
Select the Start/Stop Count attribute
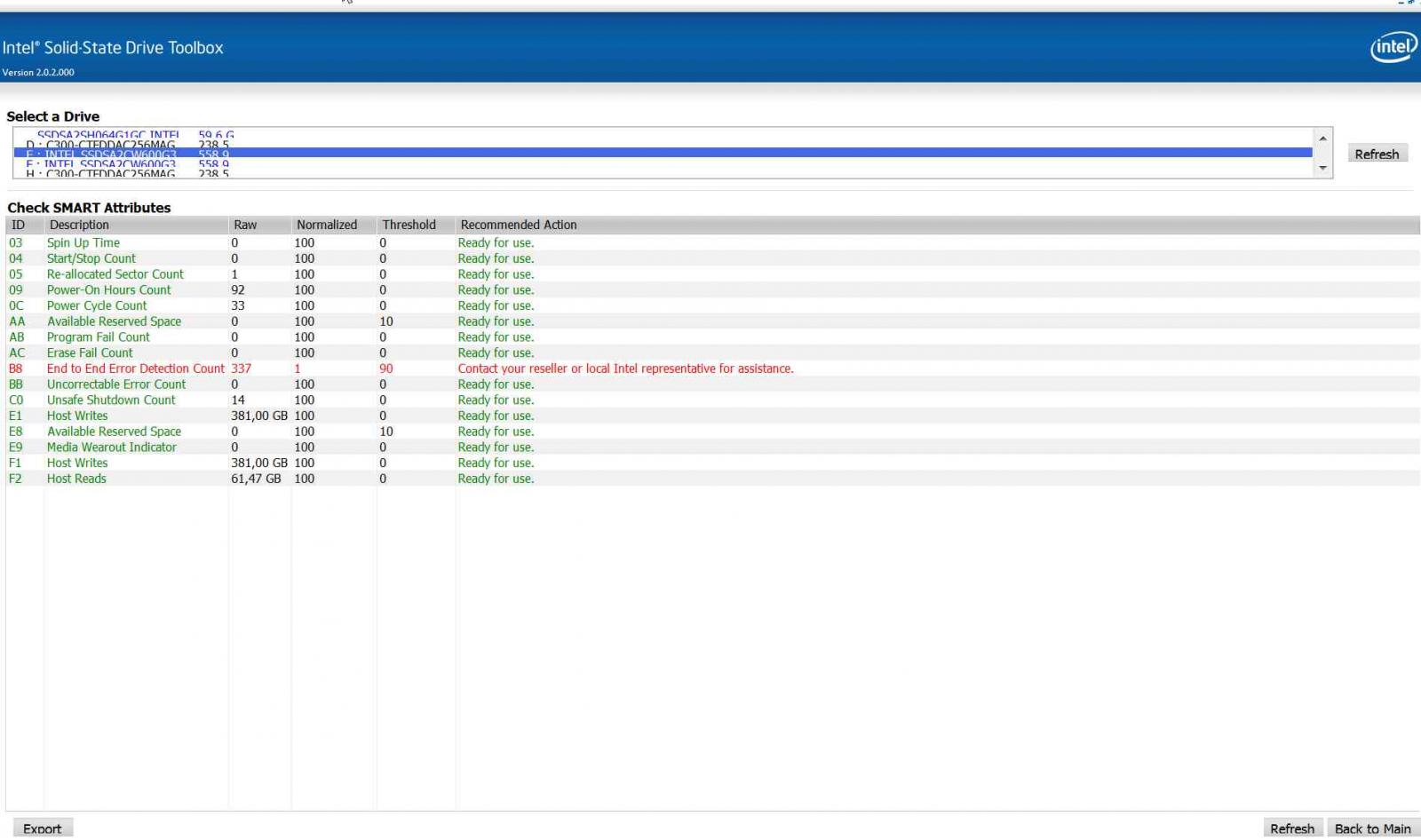91,258
